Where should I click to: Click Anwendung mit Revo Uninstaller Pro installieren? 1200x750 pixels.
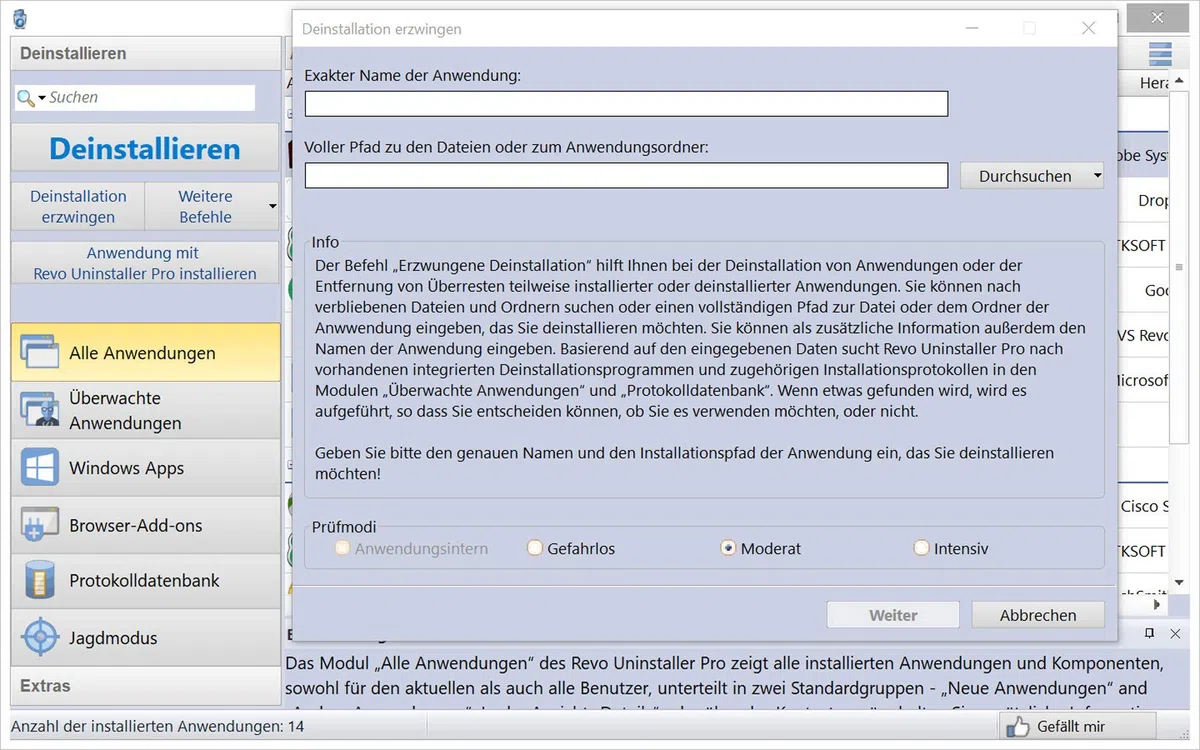145,263
